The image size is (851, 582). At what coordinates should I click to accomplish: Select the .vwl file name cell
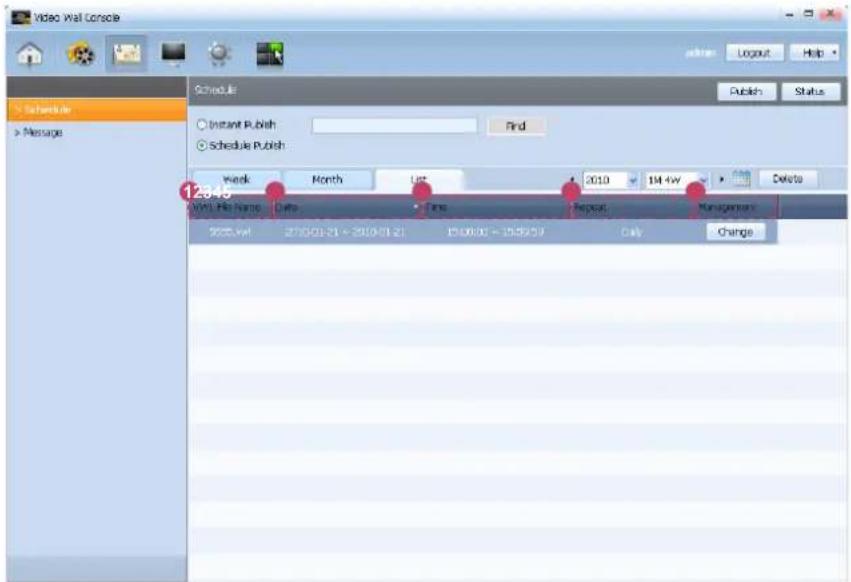click(x=230, y=232)
